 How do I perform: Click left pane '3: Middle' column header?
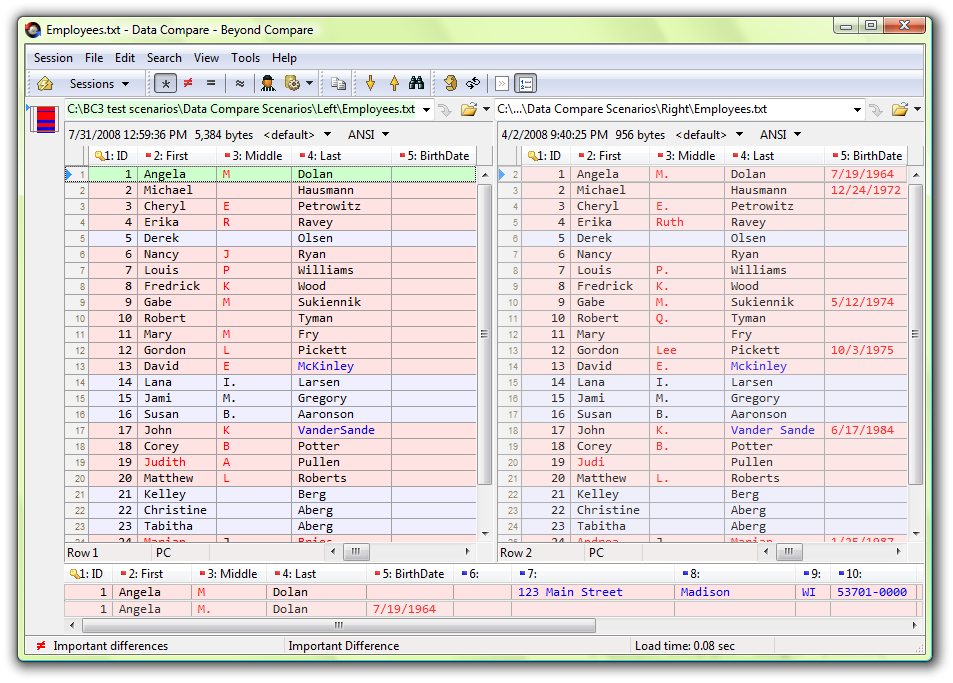pos(255,156)
